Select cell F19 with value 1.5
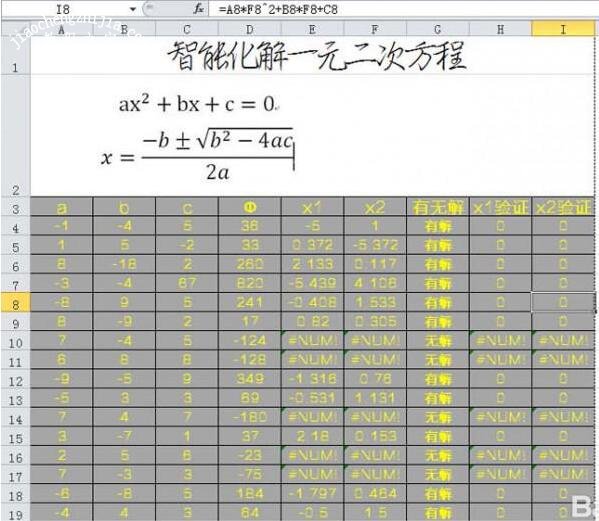Viewport: 599px width, 521px height. pyautogui.click(x=375, y=512)
